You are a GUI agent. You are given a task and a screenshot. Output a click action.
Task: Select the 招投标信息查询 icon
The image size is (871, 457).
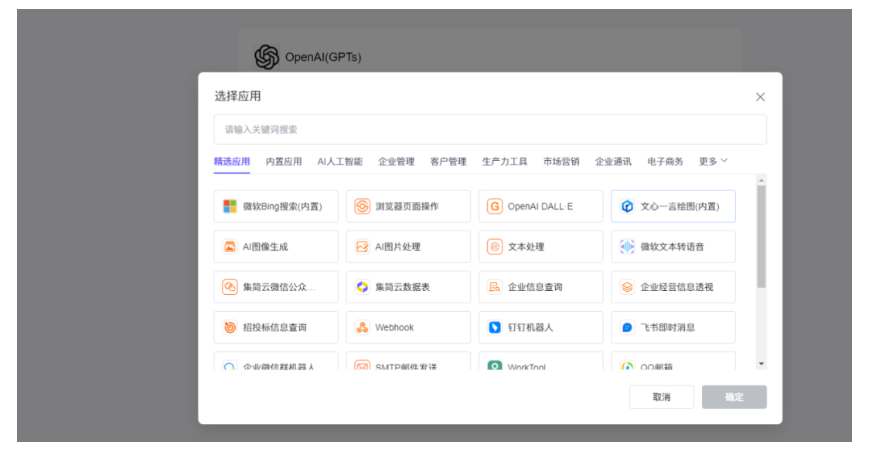point(230,327)
